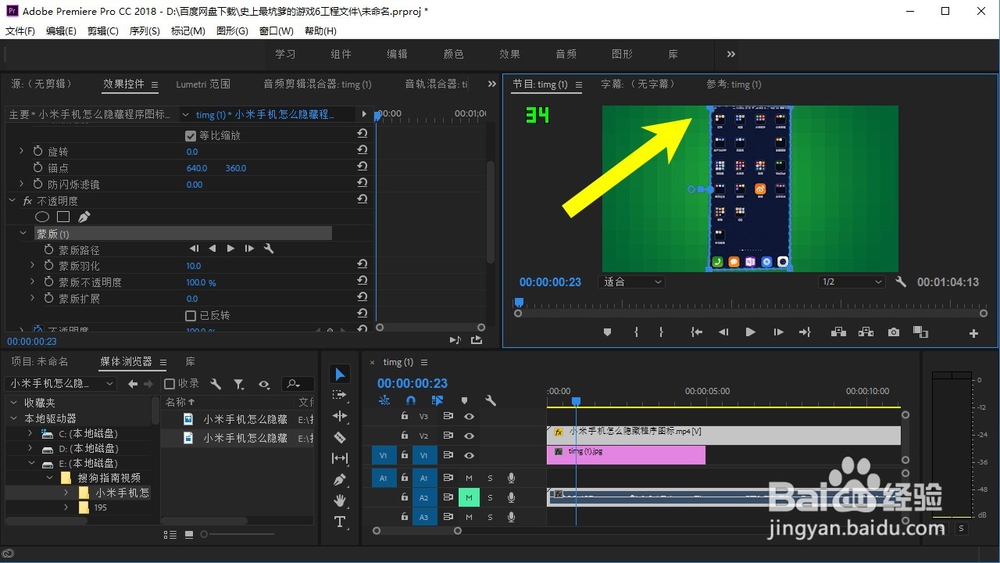Click timeline playhead timecode 00:00:00:23
Image resolution: width=1000 pixels, height=563 pixels.
(x=412, y=383)
